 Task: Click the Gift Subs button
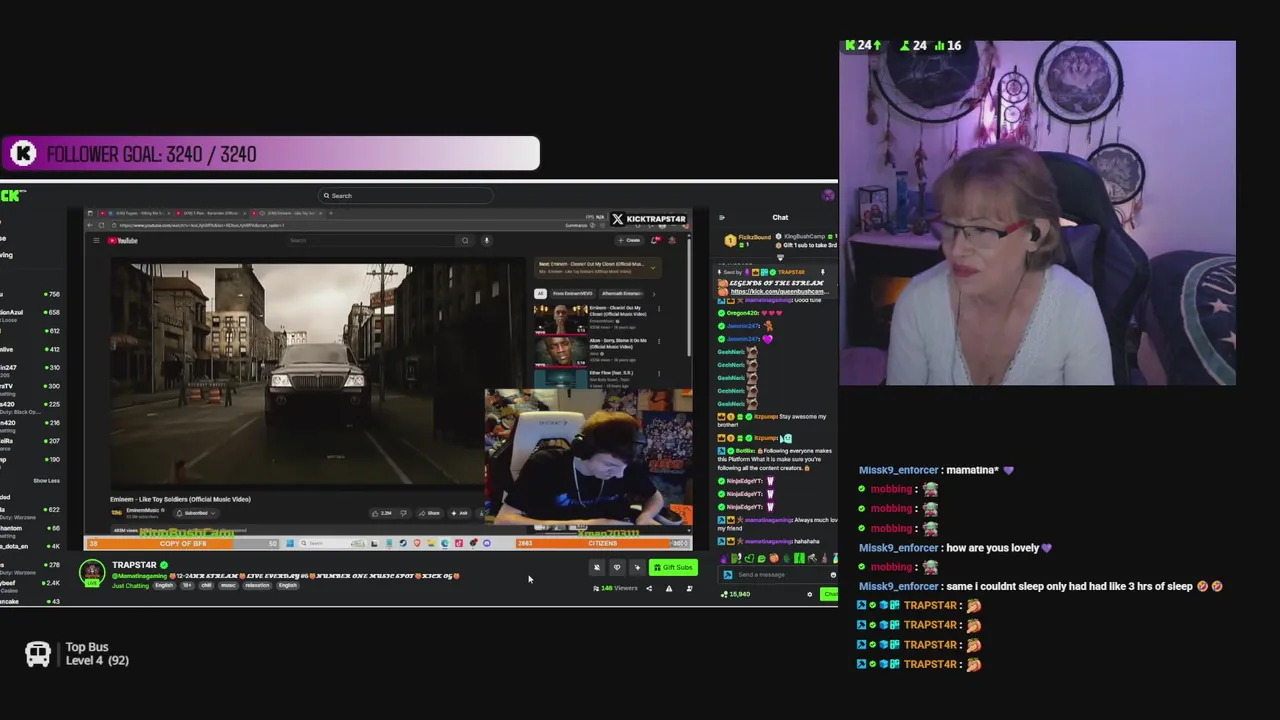point(672,568)
